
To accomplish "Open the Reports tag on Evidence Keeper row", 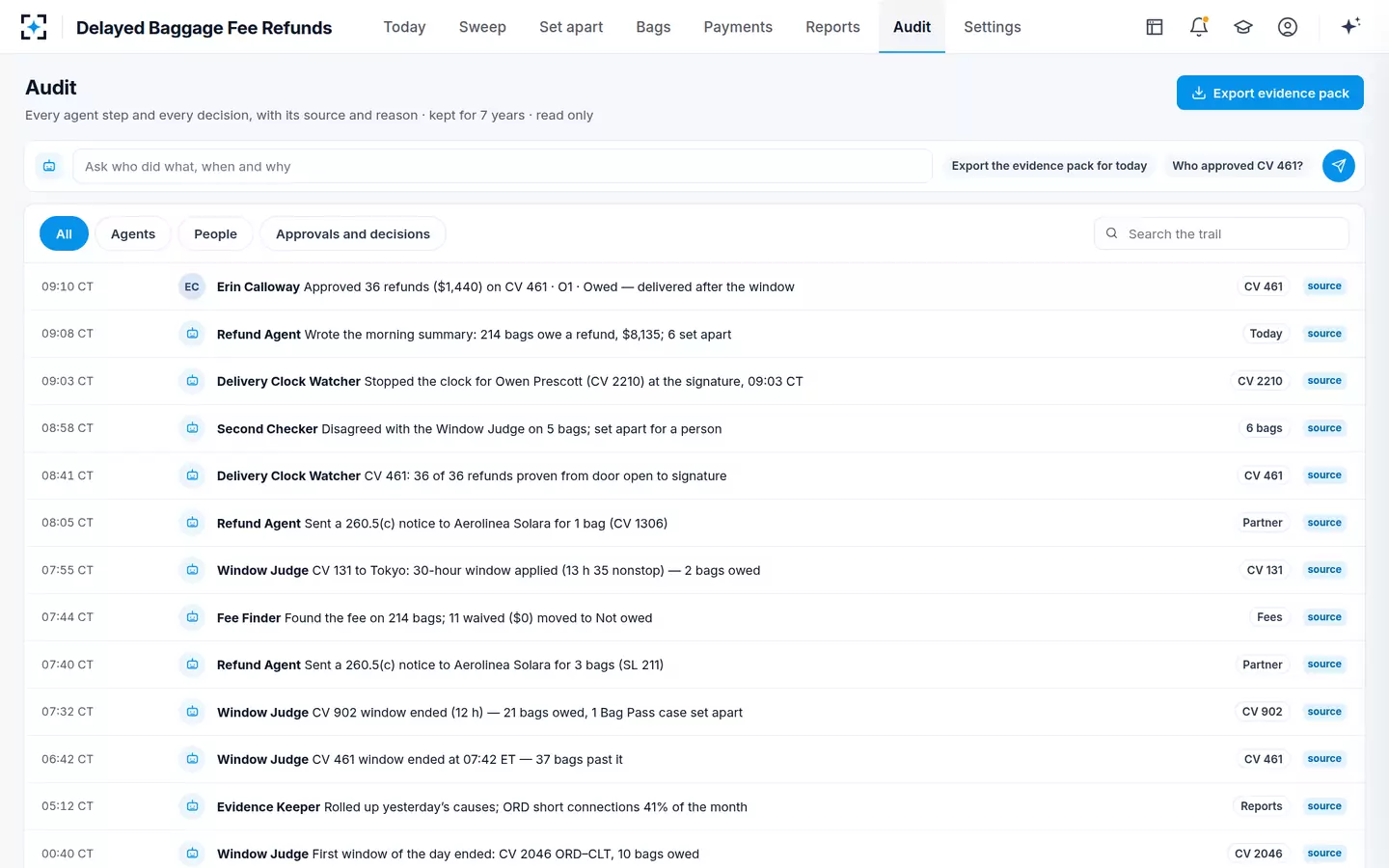I will (1262, 806).
